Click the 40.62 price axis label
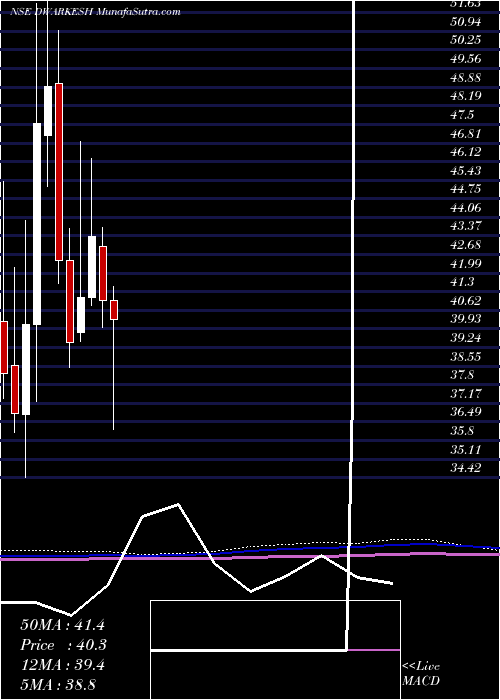 coord(465,300)
